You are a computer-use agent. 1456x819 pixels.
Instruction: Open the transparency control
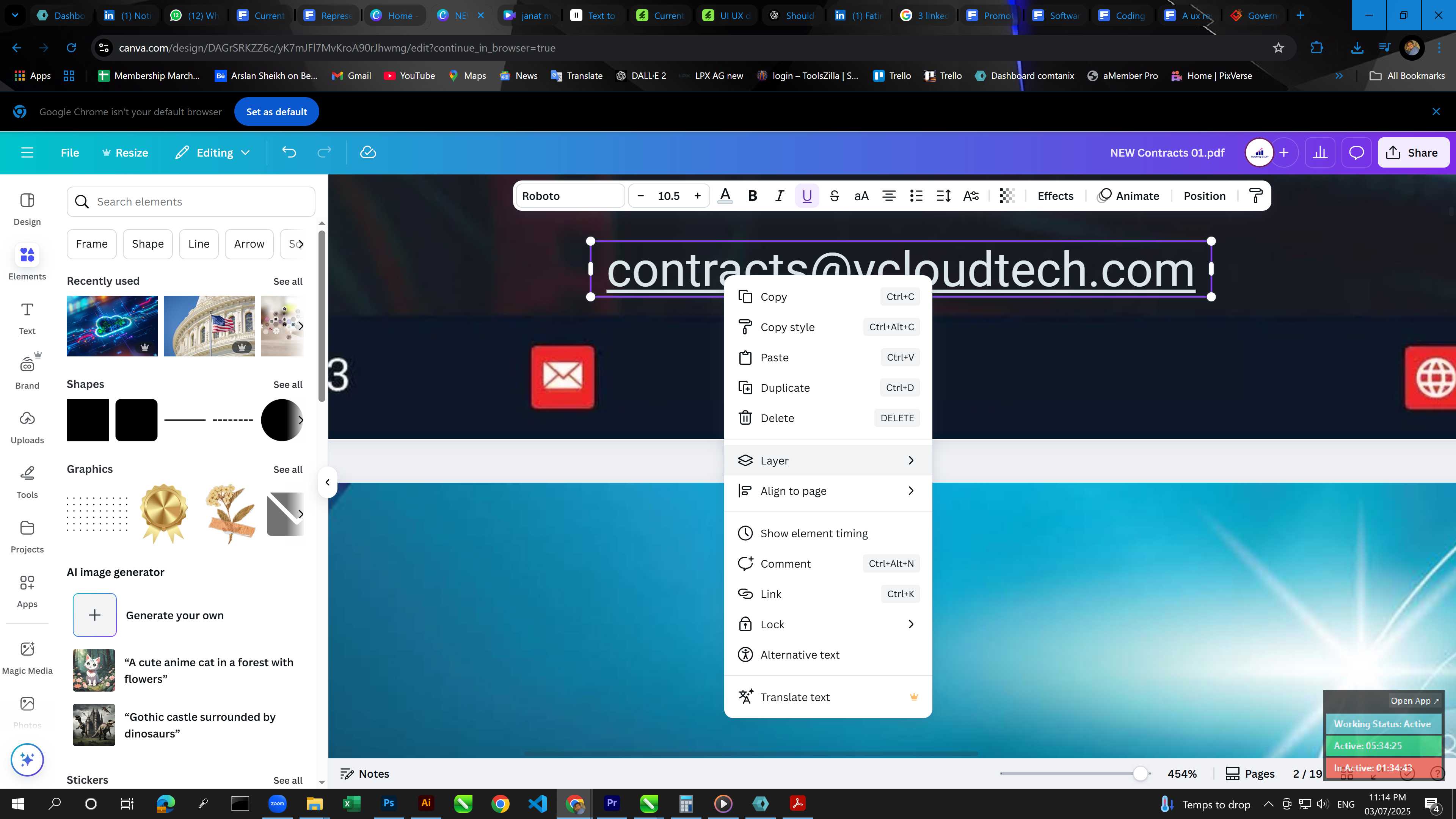tap(1007, 196)
